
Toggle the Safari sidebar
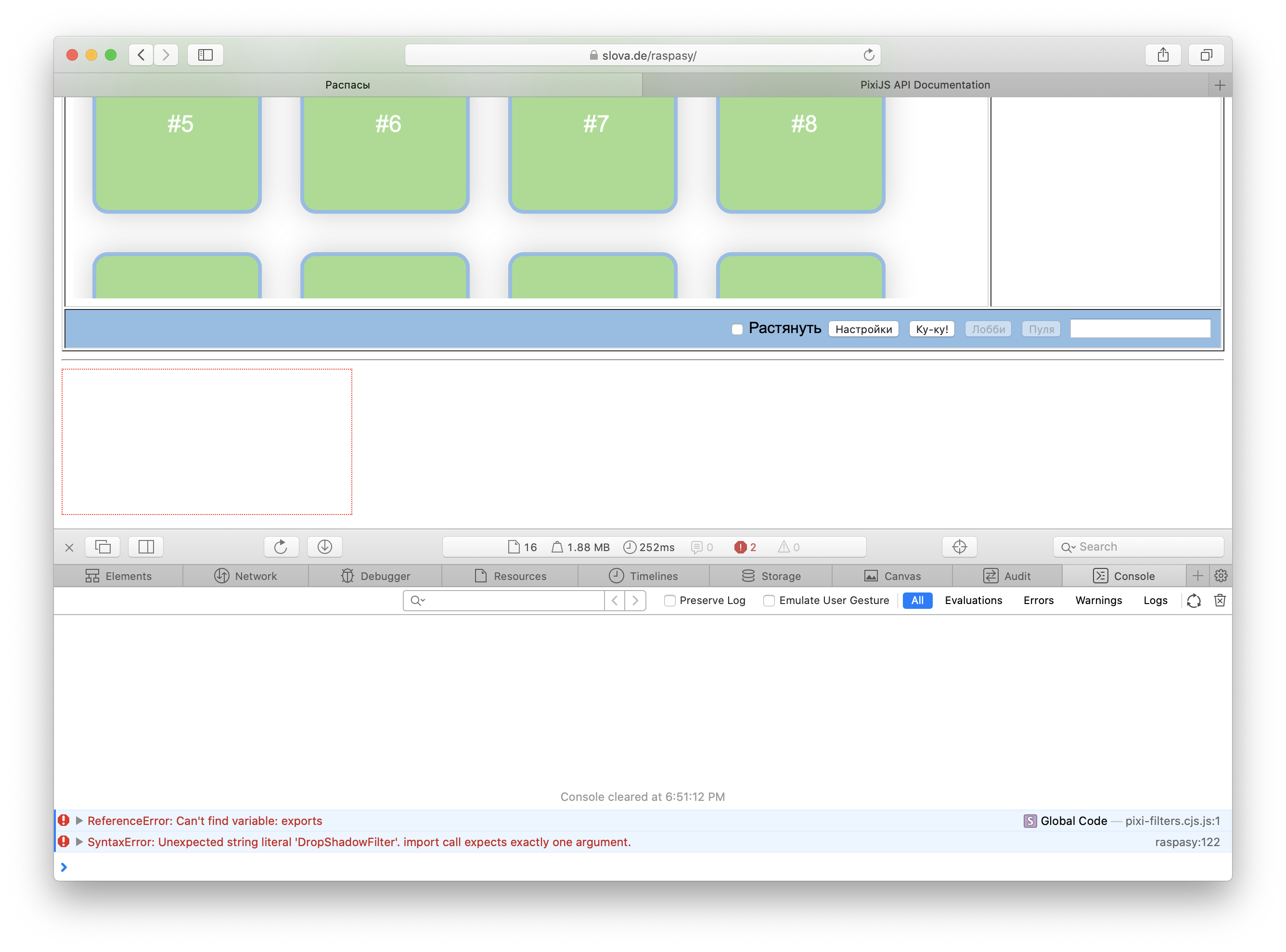(x=205, y=55)
